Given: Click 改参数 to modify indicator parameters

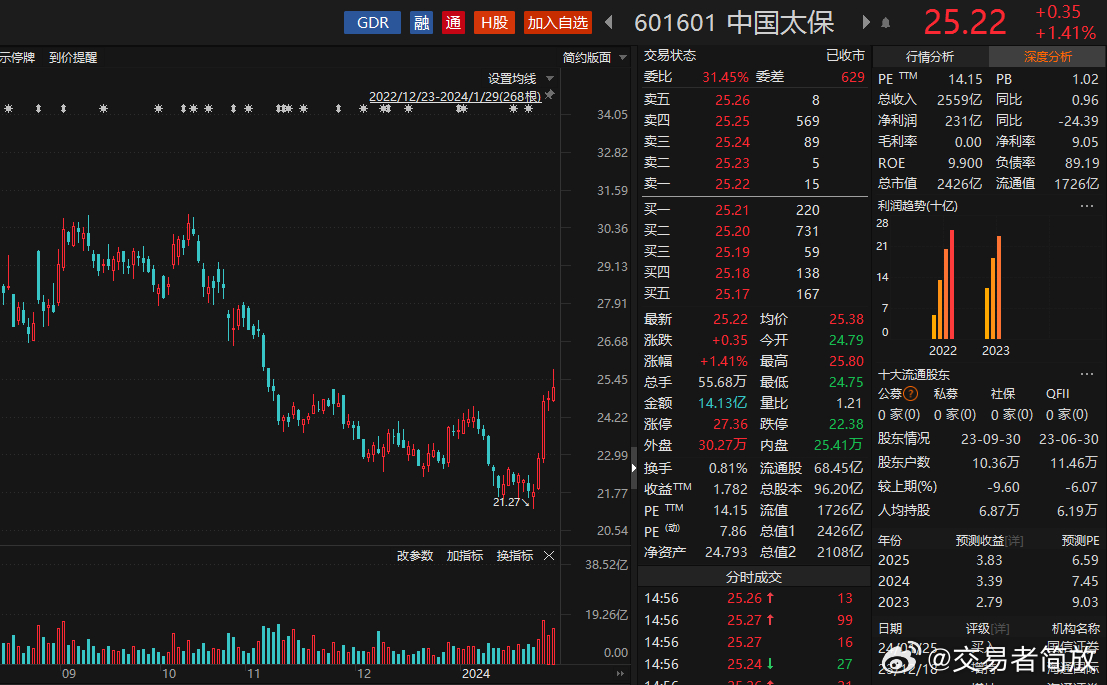Looking at the screenshot, I should click(x=415, y=556).
